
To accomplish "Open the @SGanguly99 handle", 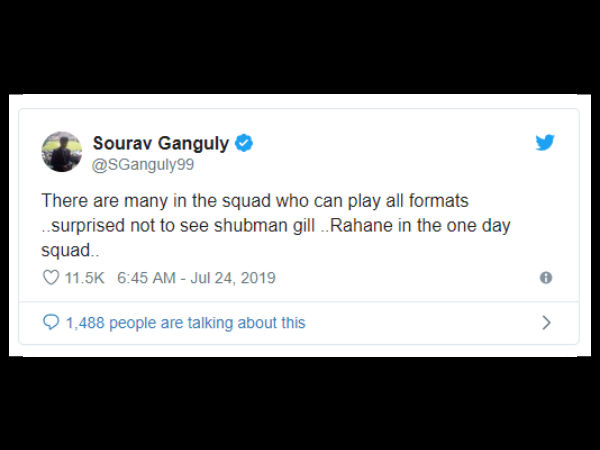I will tap(142, 163).
